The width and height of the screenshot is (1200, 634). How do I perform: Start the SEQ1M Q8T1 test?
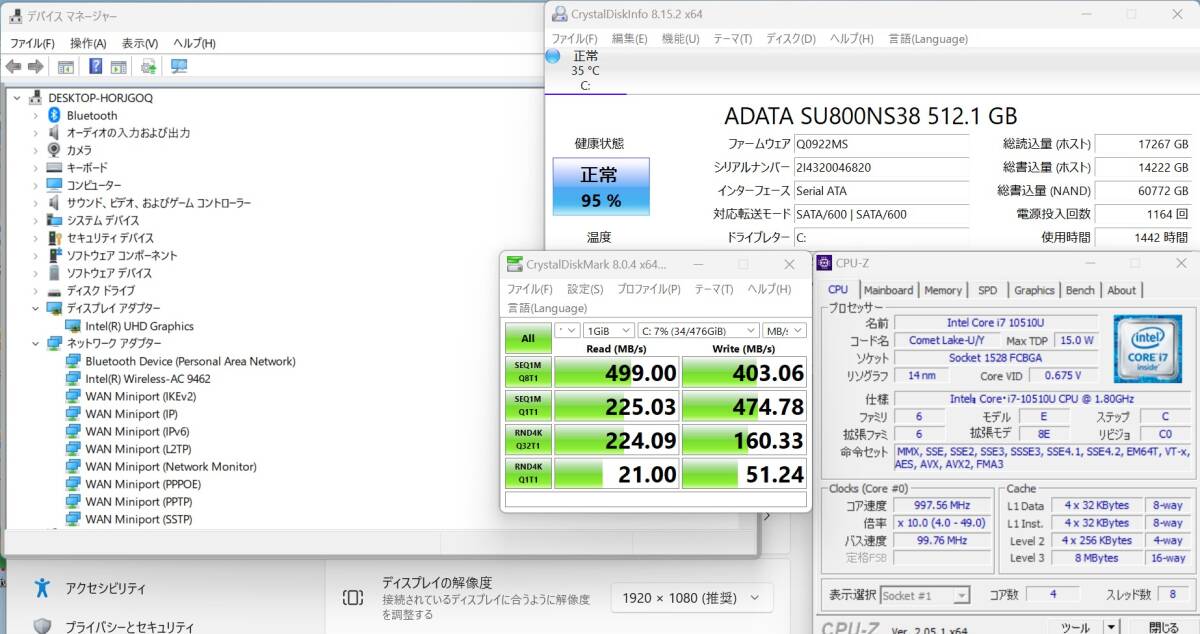tap(528, 372)
